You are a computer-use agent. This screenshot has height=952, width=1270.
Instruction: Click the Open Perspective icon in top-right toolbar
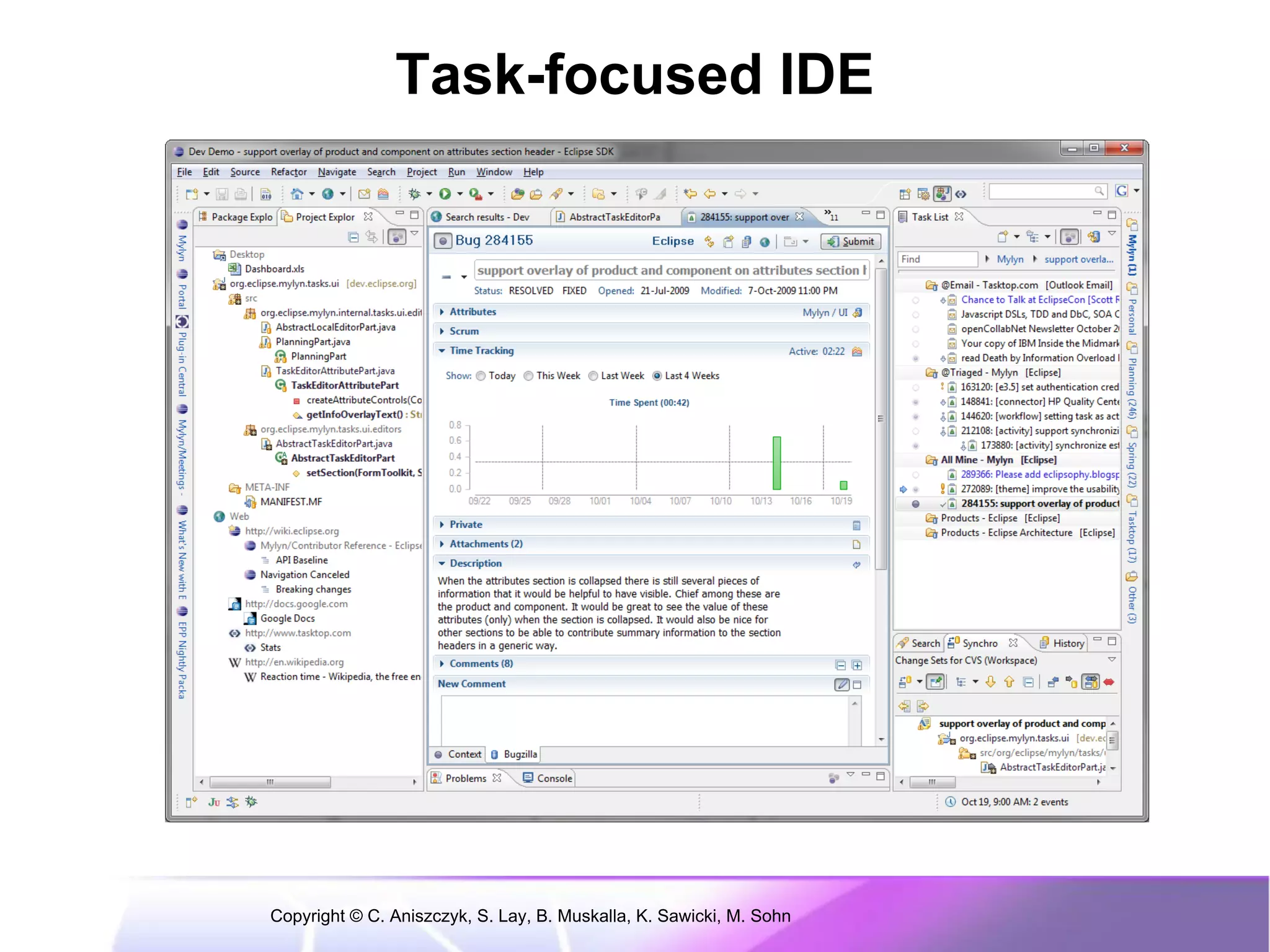tap(905, 194)
